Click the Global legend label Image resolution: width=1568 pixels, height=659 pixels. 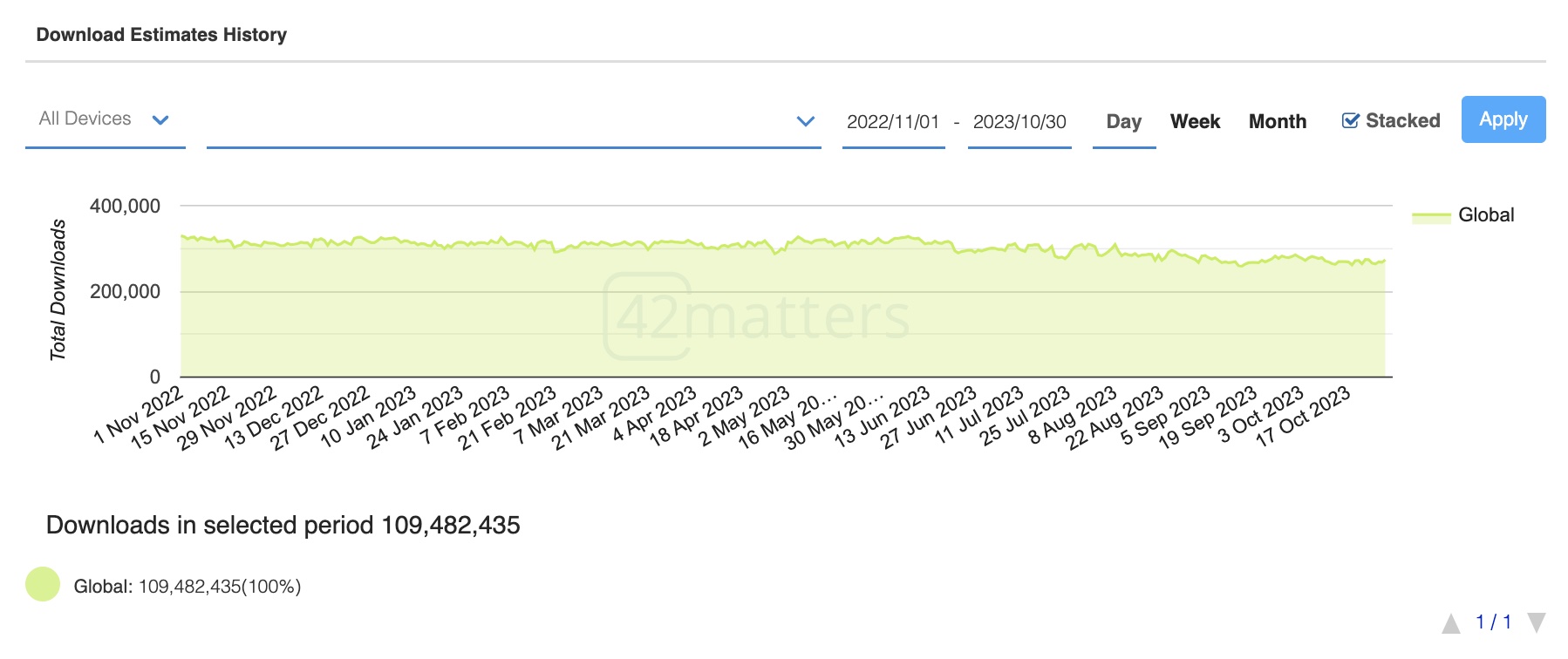click(1486, 215)
